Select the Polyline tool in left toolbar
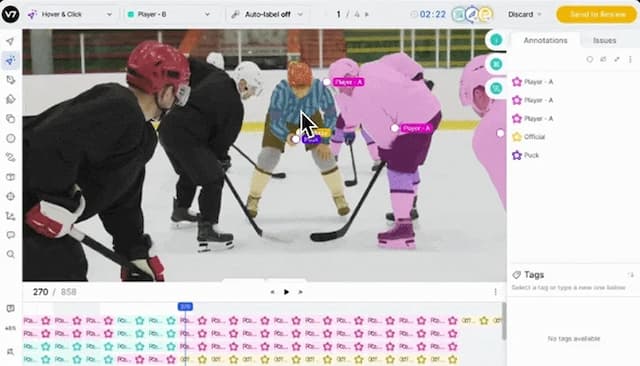 pyautogui.click(x=11, y=157)
